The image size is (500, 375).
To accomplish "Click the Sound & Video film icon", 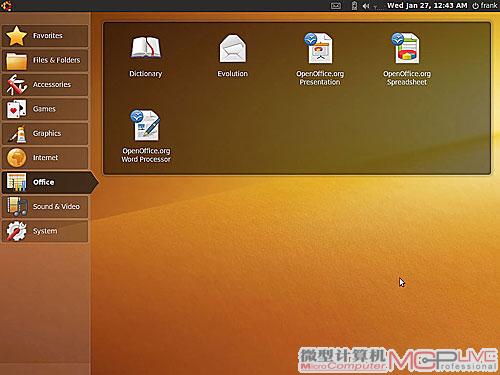I will [x=17, y=207].
